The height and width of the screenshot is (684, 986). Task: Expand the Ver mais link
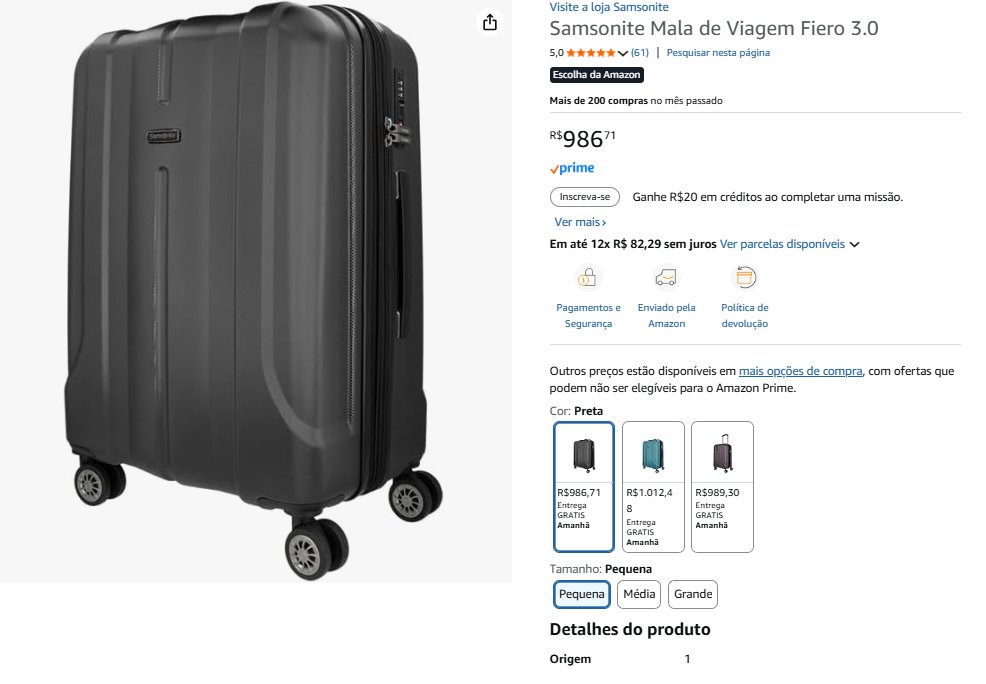pos(580,222)
